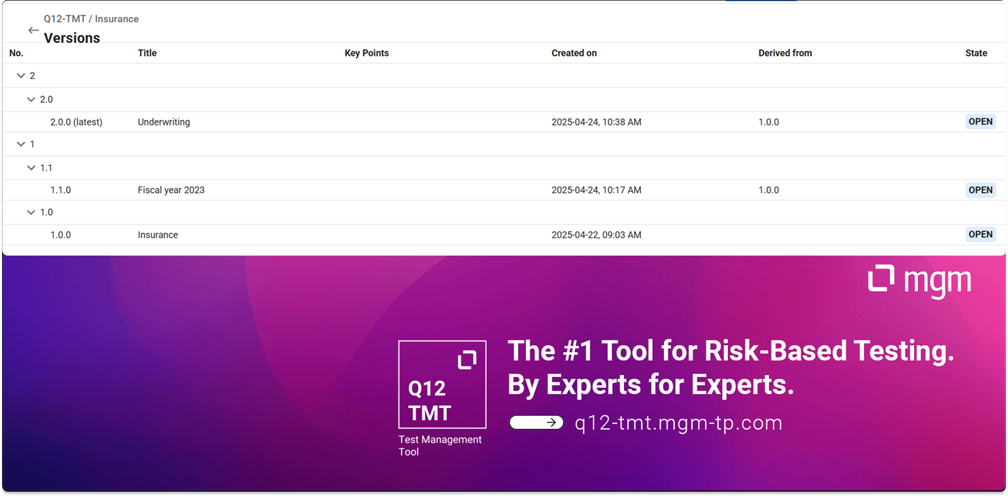This screenshot has width=1008, height=496.
Task: Click created date 2025-04-24, 10:38 AM
Action: [596, 122]
